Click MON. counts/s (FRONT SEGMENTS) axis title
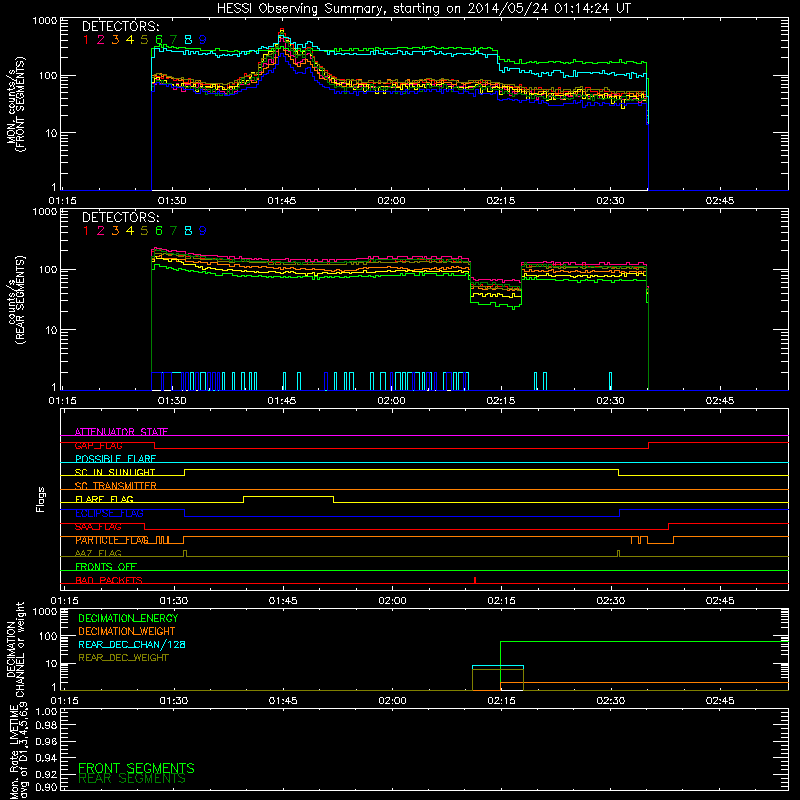Screen dimensions: 800x800 tap(16, 104)
